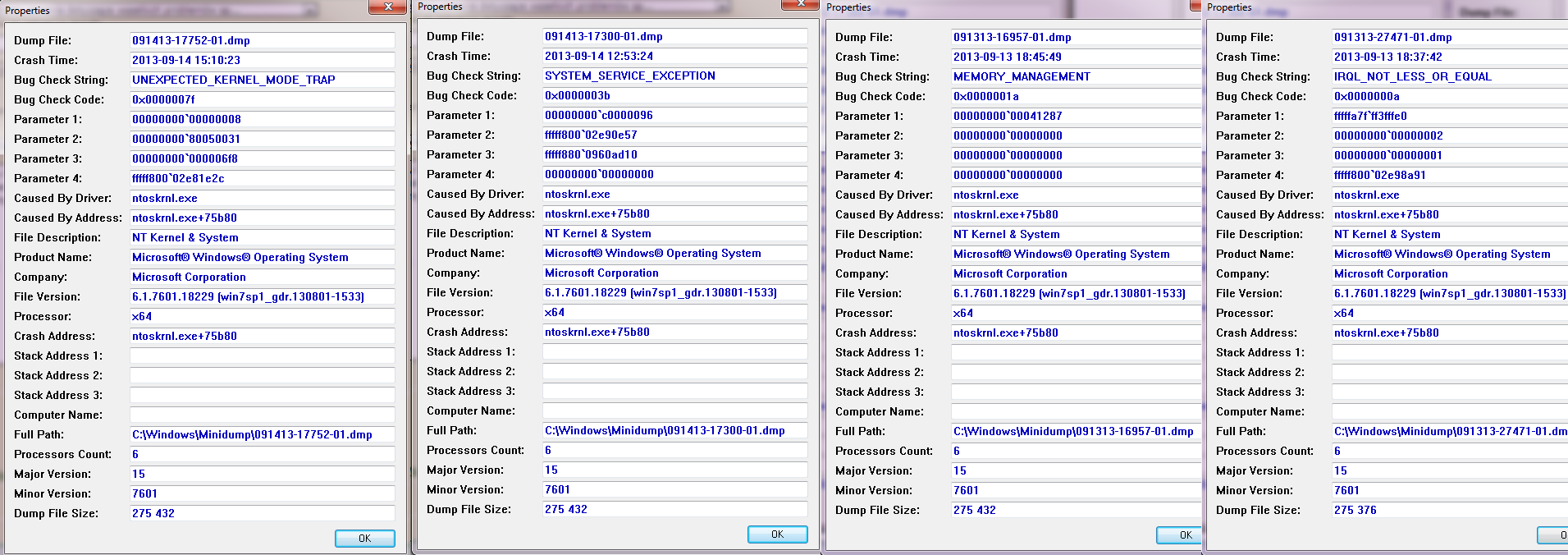Close the 091413-17752-01.dmp Properties window
The width and height of the screenshot is (1568, 555).
click(x=387, y=7)
